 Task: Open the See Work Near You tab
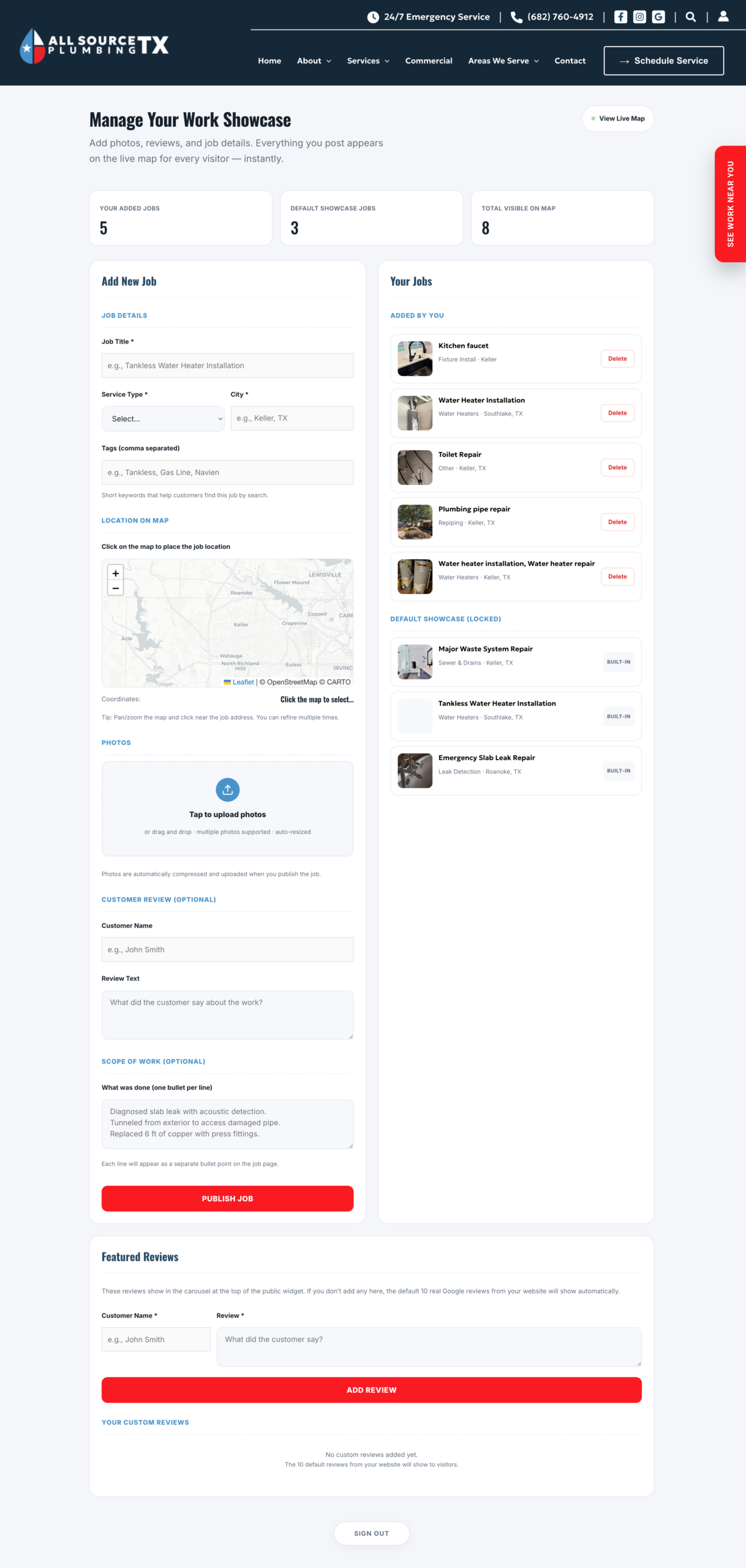(730, 204)
